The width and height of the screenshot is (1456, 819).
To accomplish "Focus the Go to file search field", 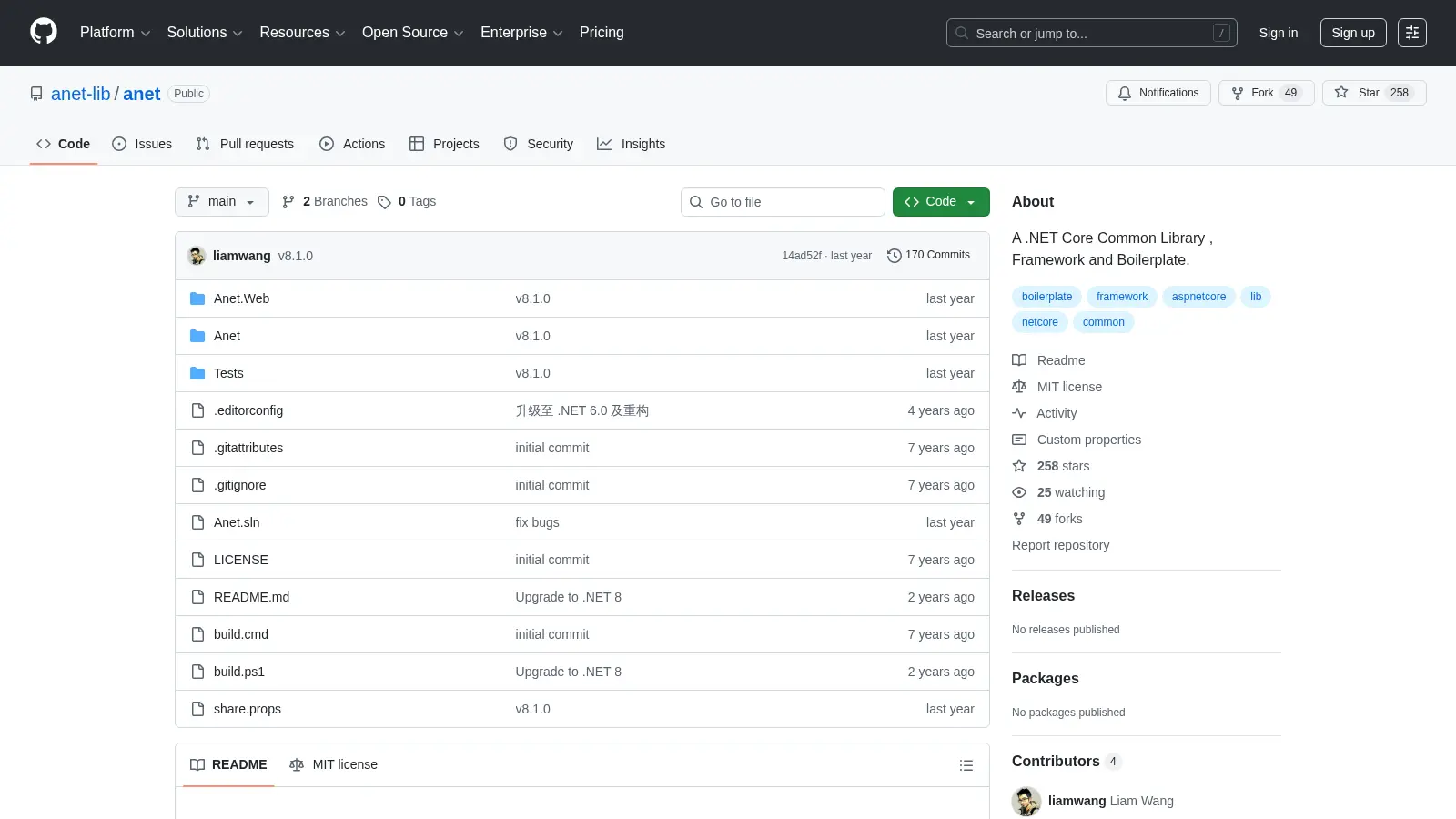I will coord(783,202).
